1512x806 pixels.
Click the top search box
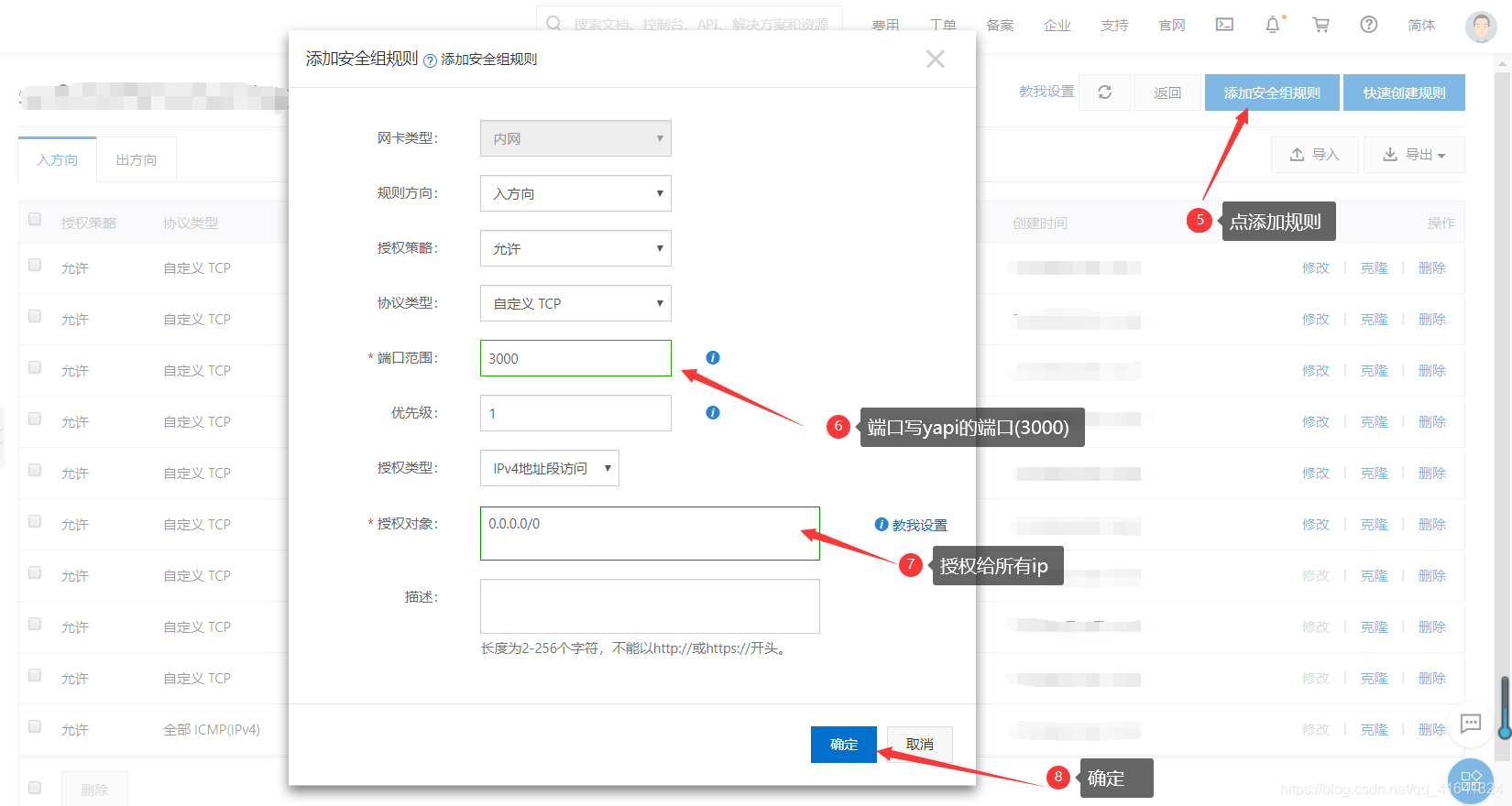689,24
